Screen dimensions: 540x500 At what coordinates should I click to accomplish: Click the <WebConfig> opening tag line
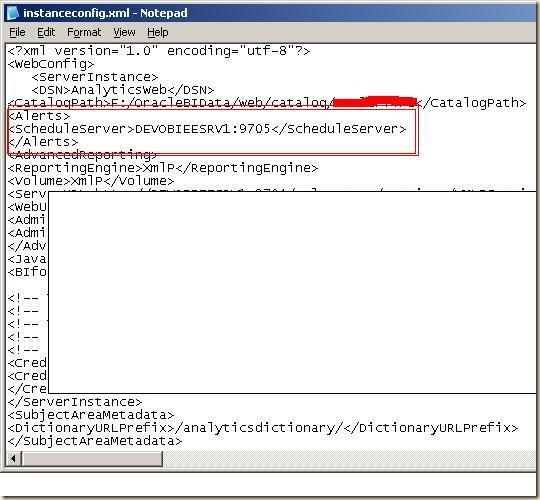[51, 64]
